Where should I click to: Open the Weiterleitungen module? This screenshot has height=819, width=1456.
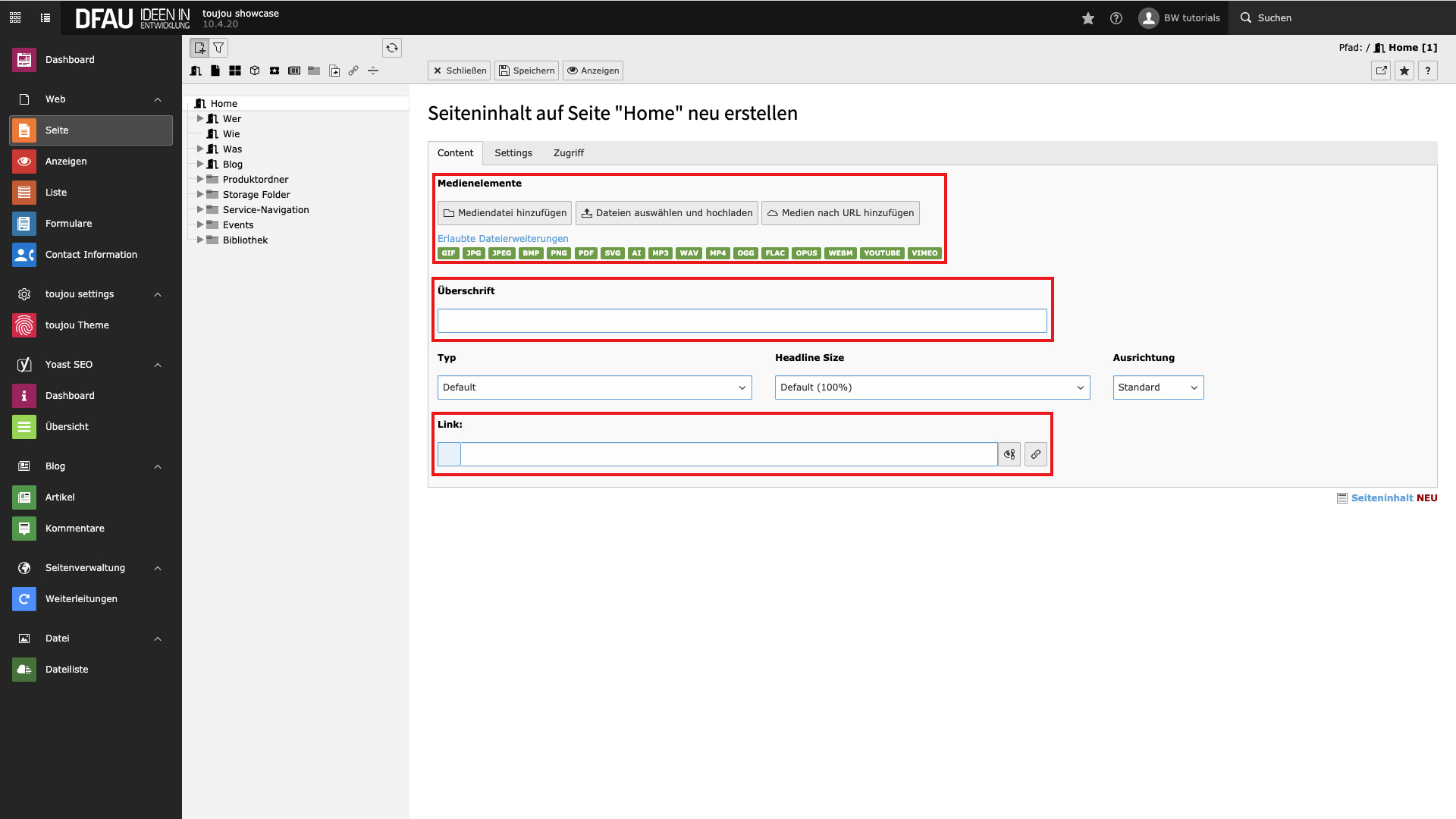pos(91,599)
